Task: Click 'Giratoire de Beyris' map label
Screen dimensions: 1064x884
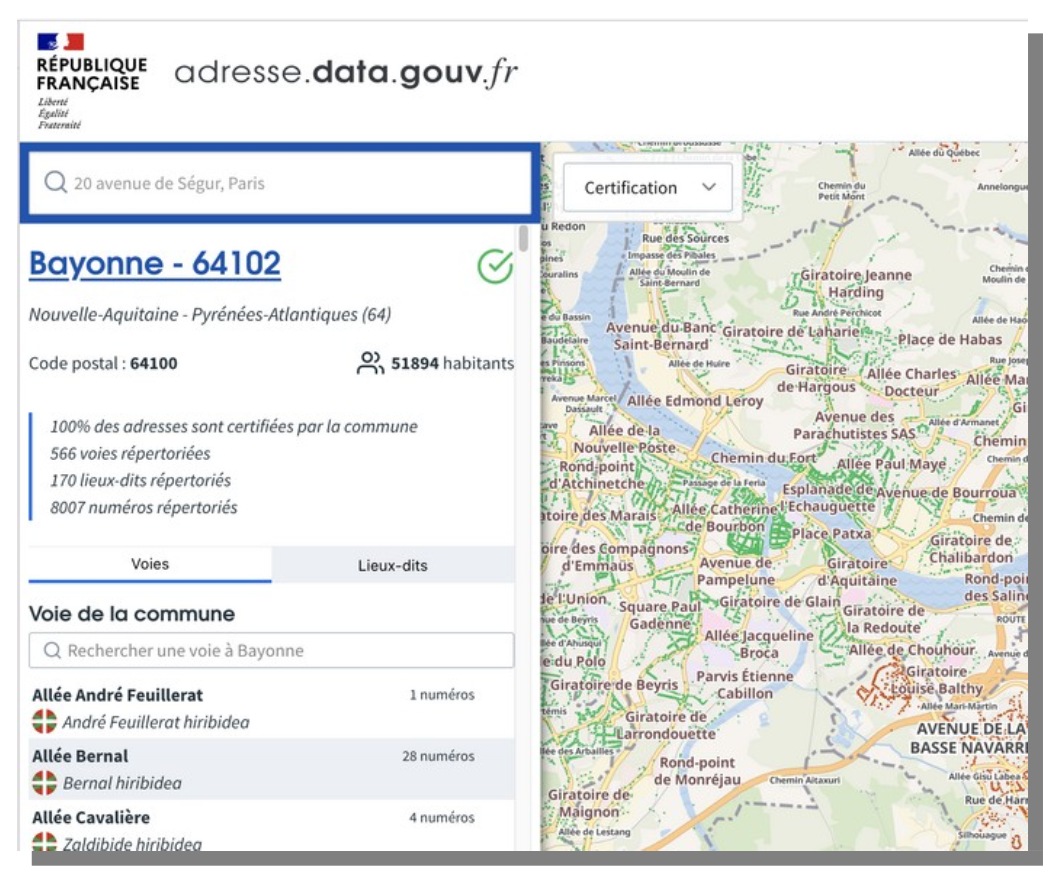Action: coord(613,685)
